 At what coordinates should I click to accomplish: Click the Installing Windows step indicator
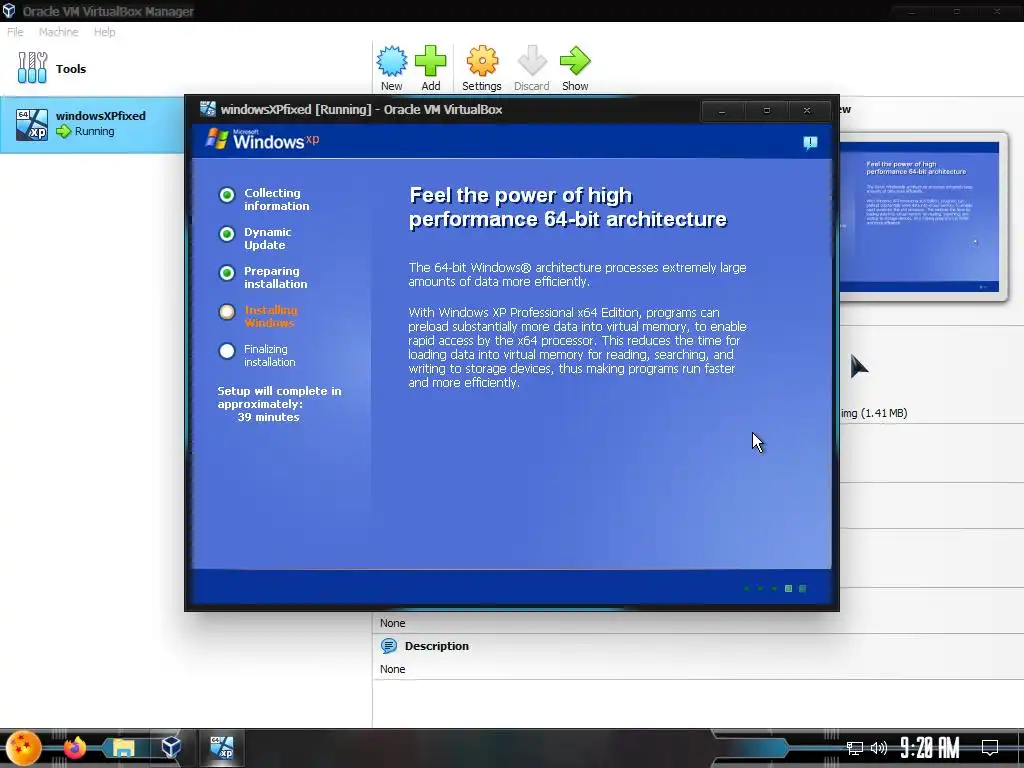click(x=227, y=312)
